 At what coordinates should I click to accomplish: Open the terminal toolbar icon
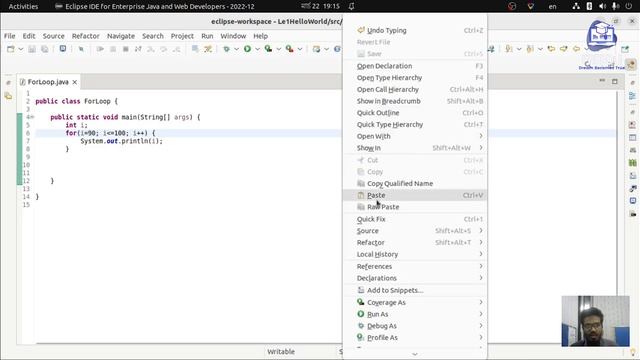click(62, 49)
